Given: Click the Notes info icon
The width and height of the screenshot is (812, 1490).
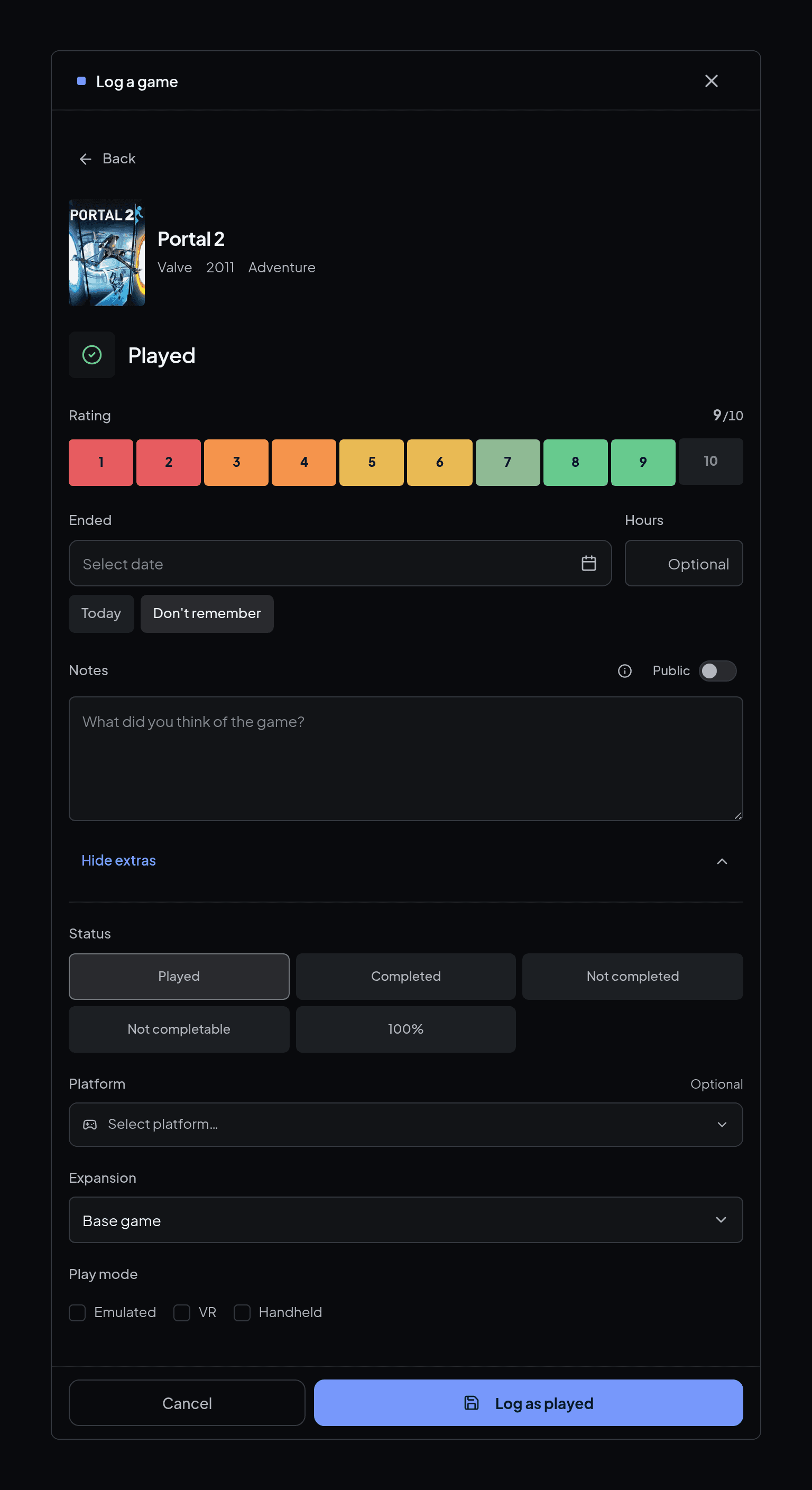Looking at the screenshot, I should tap(625, 671).
